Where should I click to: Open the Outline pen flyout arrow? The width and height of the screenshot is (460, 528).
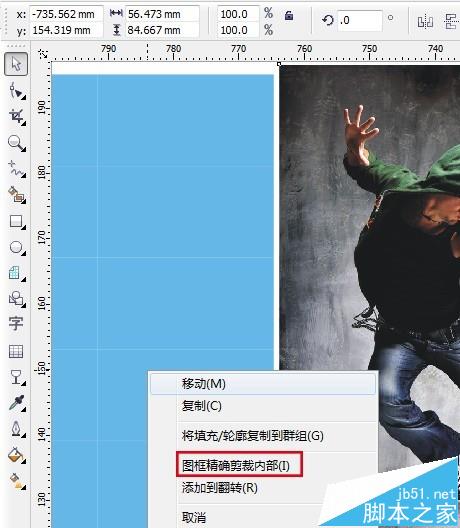coord(23,436)
